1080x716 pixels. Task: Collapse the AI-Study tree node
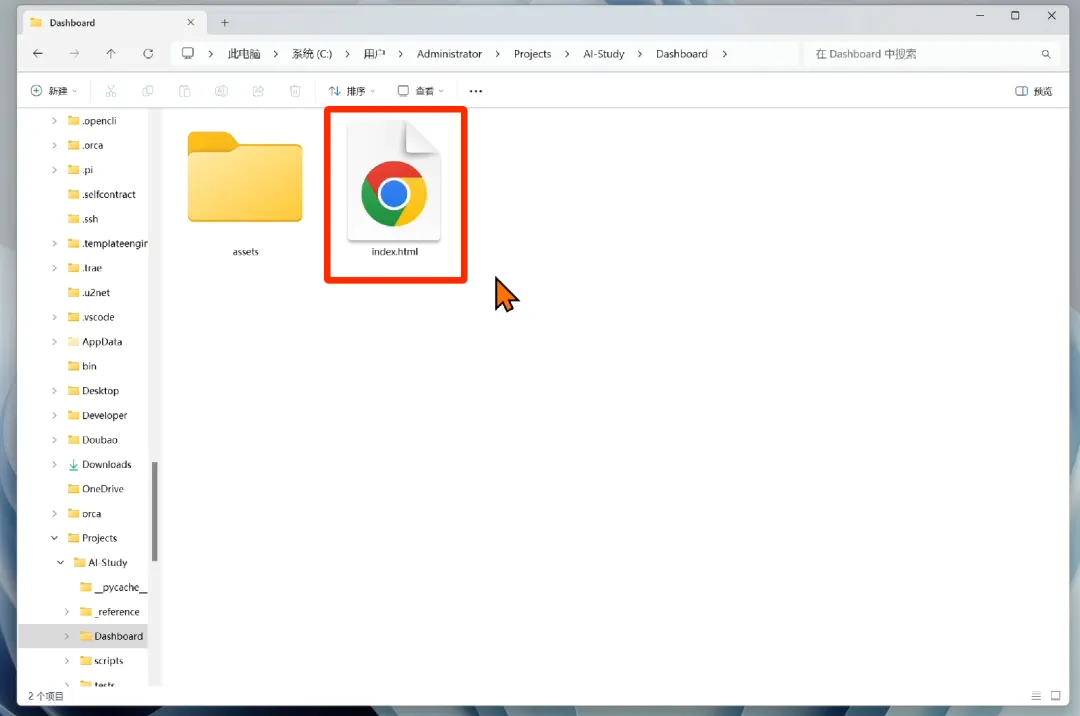[x=61, y=562]
